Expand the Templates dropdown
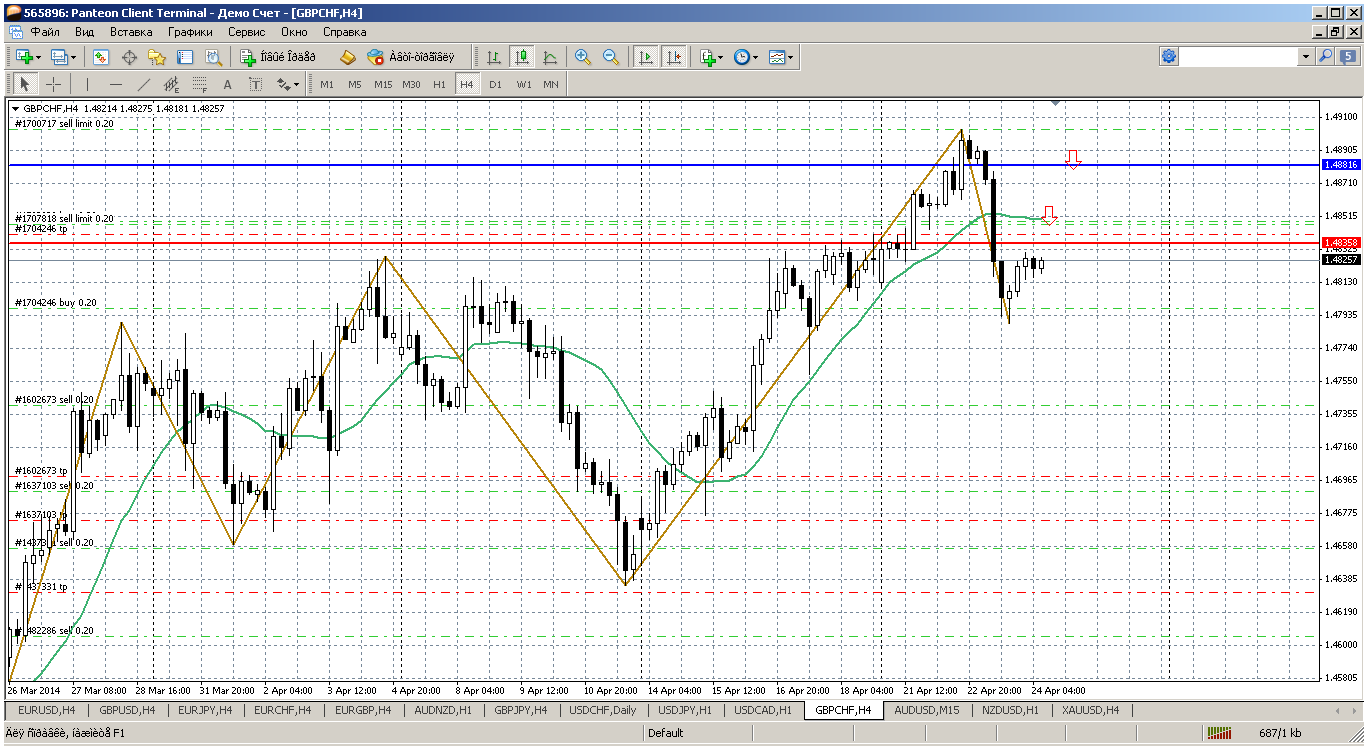The height and width of the screenshot is (746, 1368). [781, 58]
